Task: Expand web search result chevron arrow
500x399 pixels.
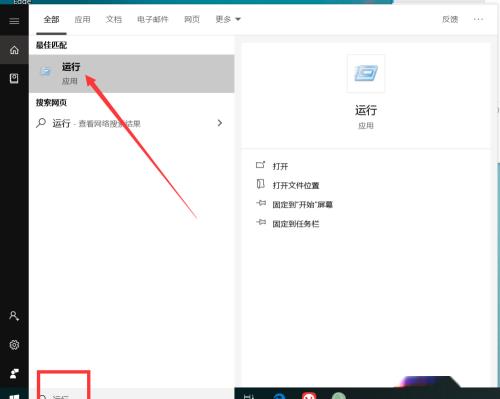Action: coord(220,123)
